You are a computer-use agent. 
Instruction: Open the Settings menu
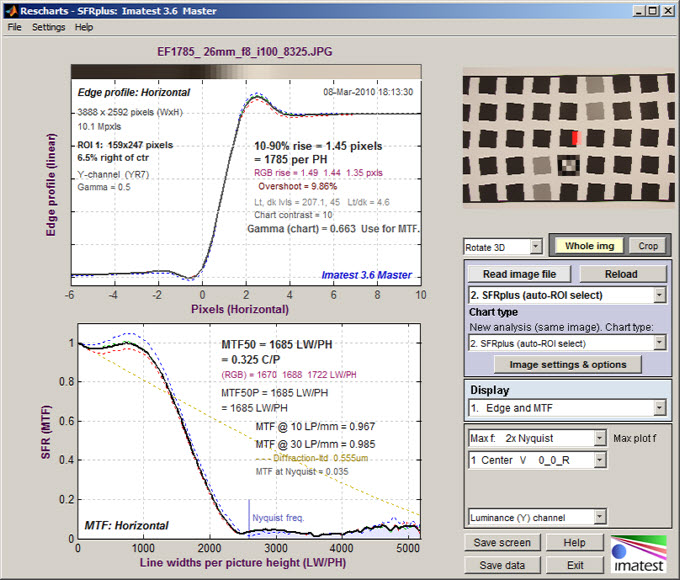49,27
